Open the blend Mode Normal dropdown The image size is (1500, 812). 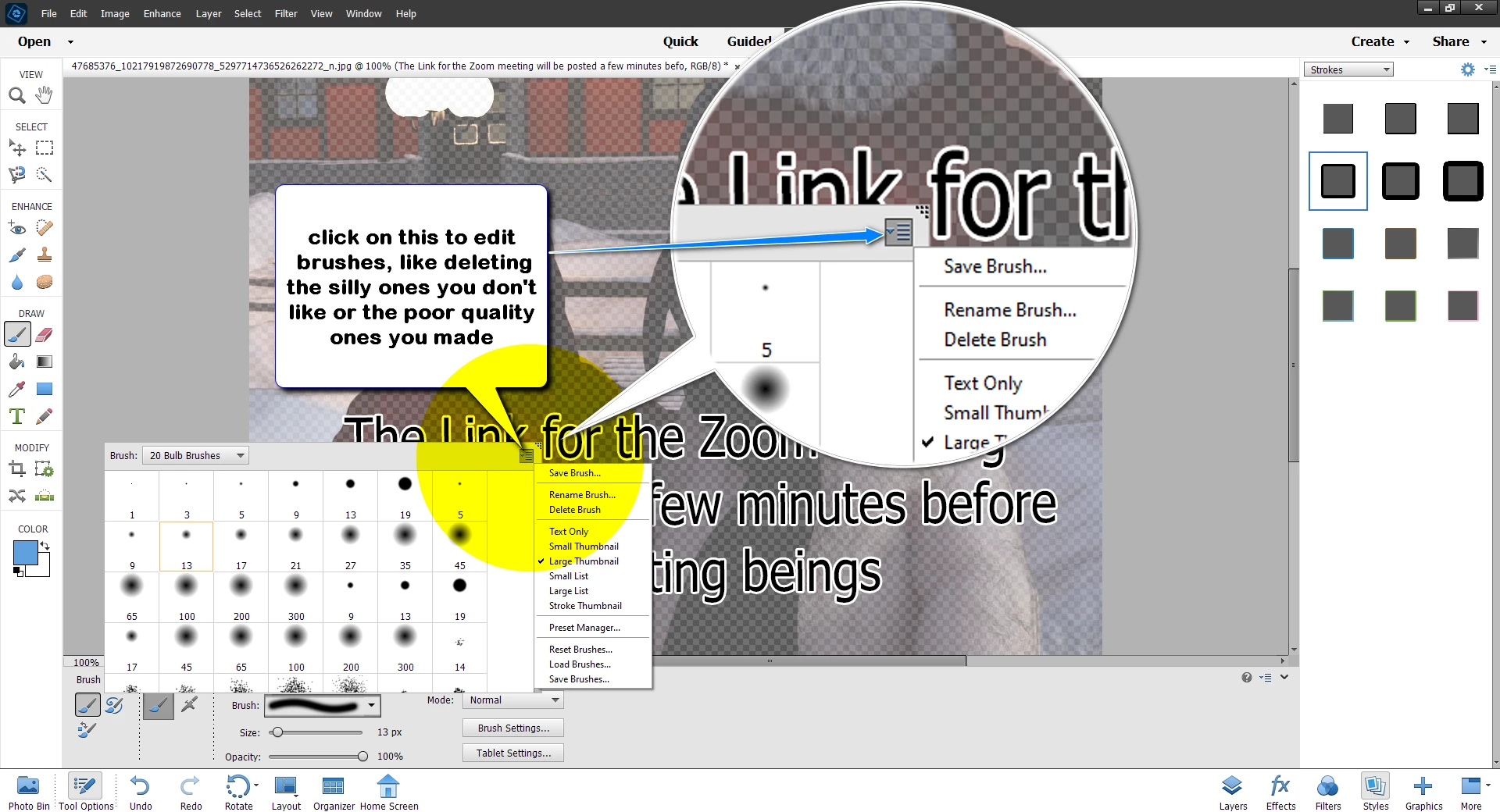(512, 700)
